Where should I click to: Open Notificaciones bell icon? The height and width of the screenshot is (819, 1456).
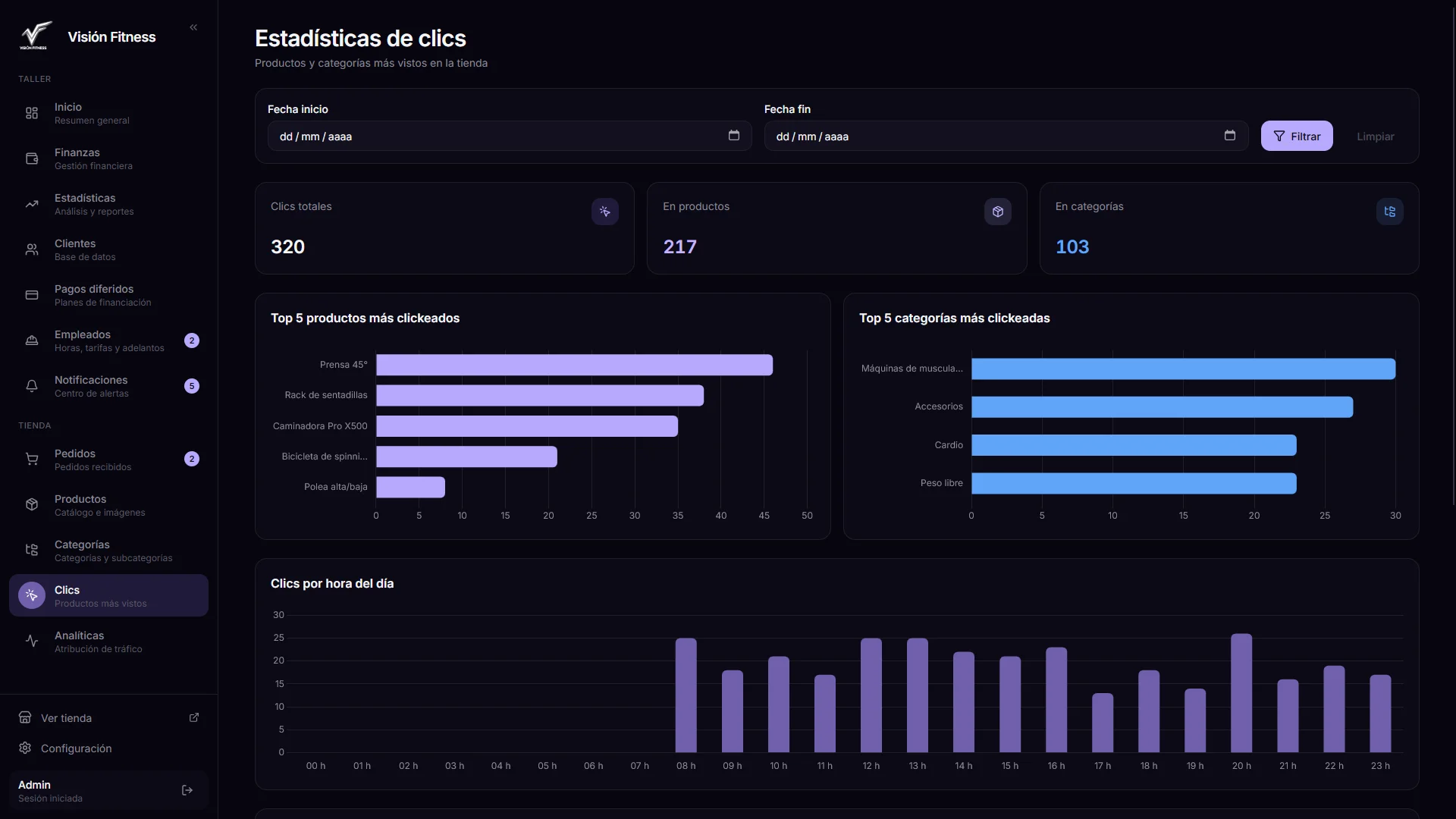tap(32, 386)
